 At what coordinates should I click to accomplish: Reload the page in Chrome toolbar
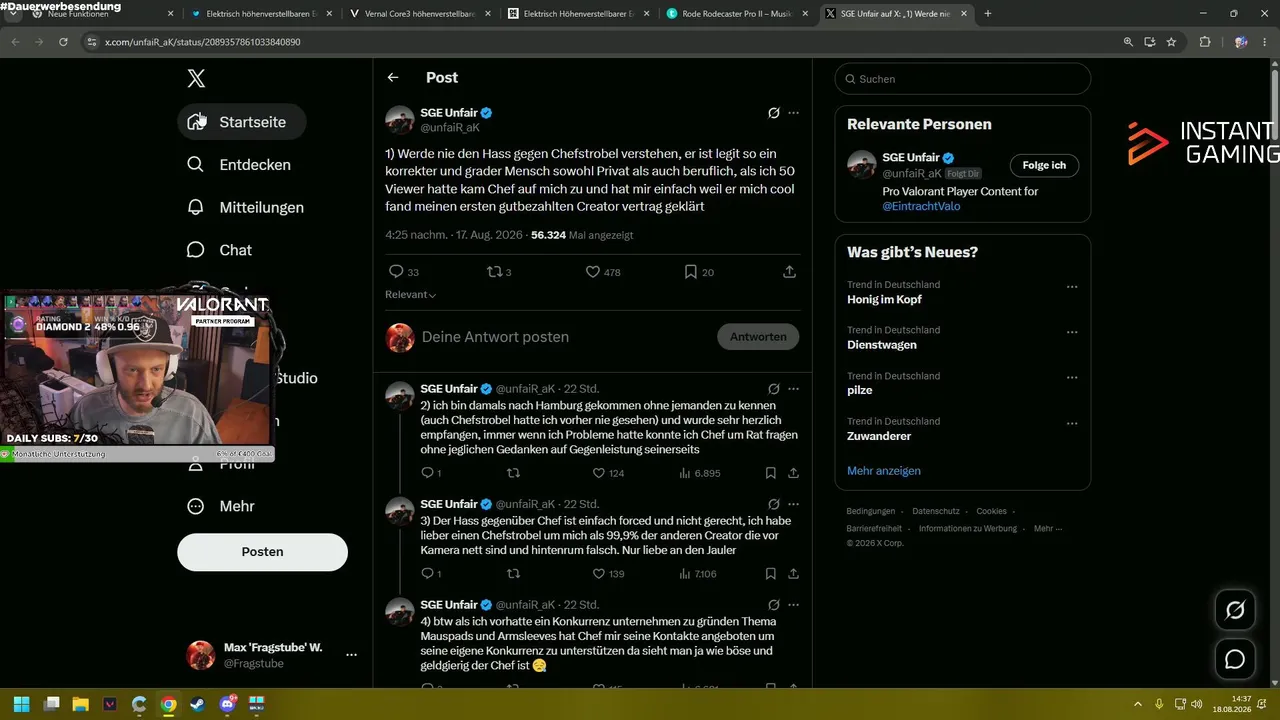coord(63,42)
